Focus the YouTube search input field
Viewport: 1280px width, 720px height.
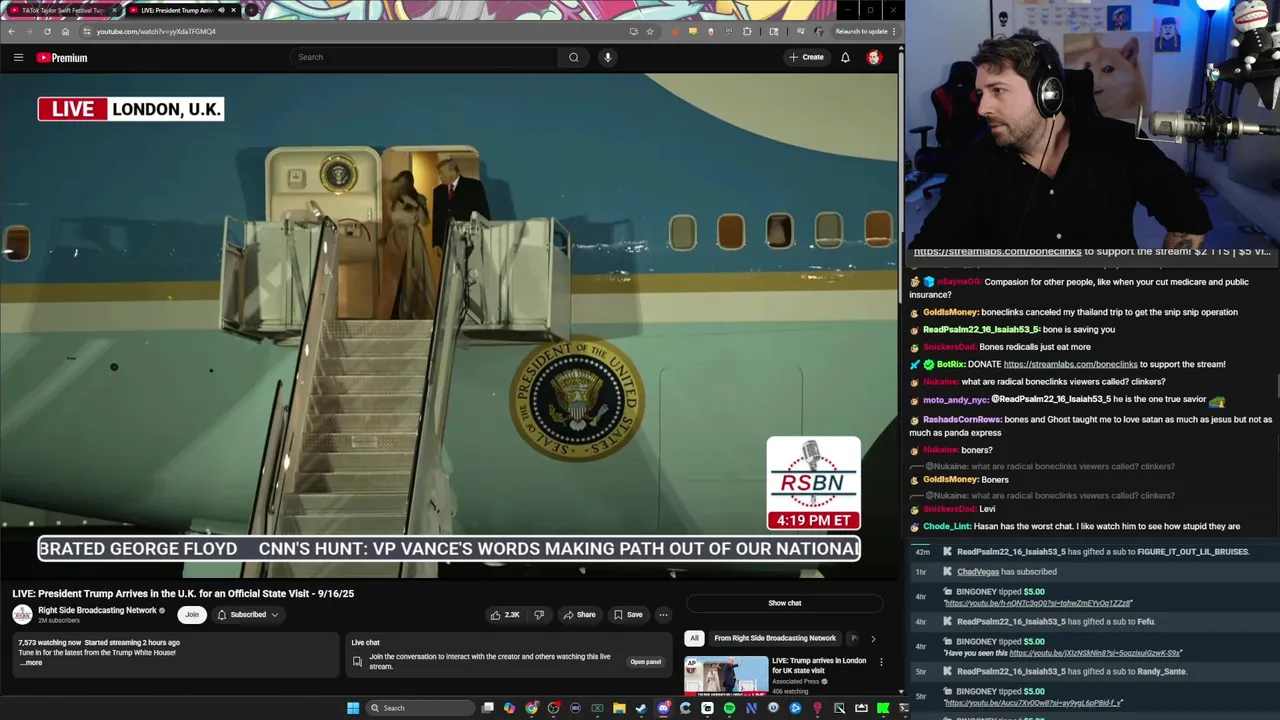(x=425, y=57)
